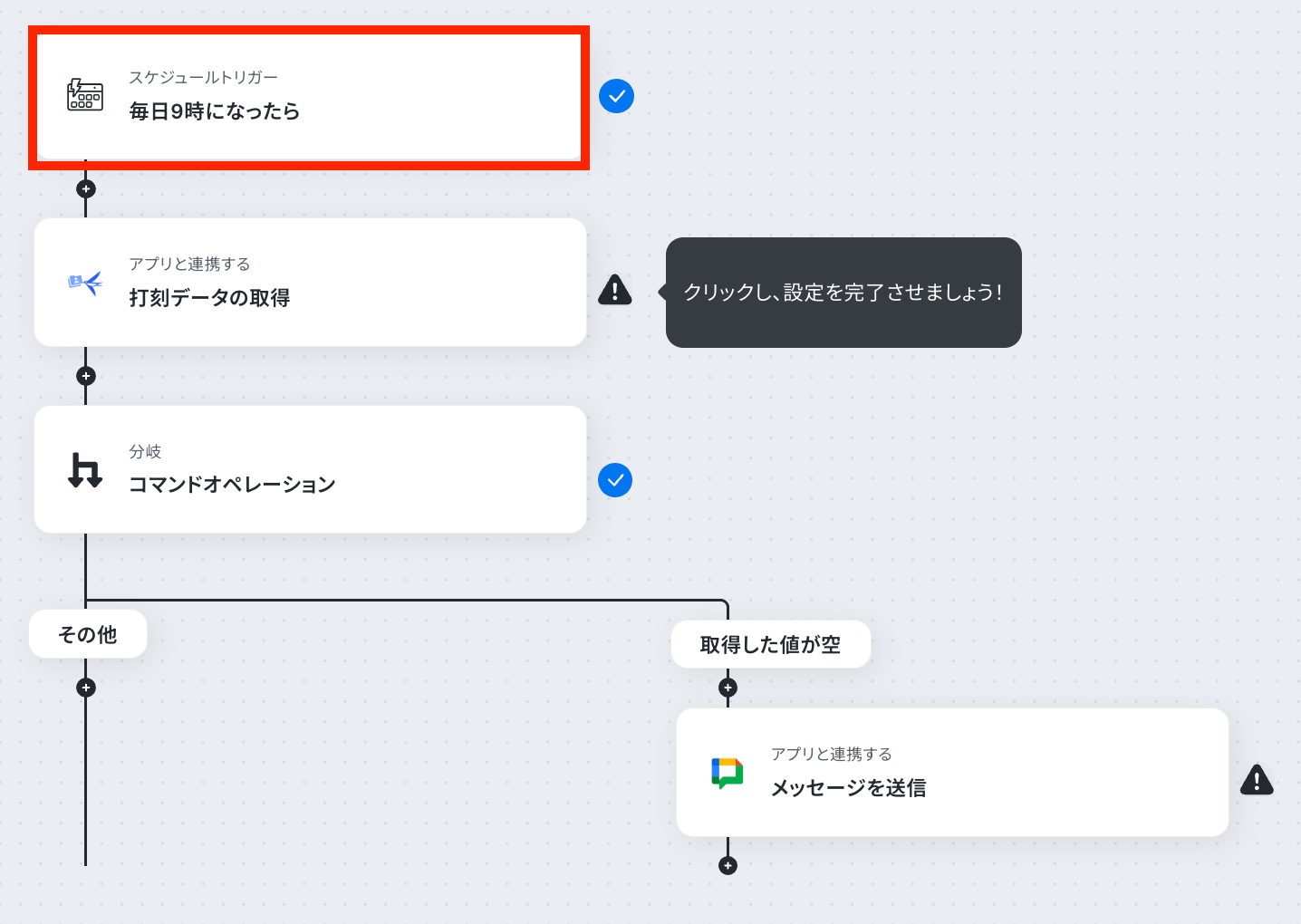The width and height of the screenshot is (1301, 924).
Task: Select the 取得した値が空 branch label
Action: click(771, 644)
